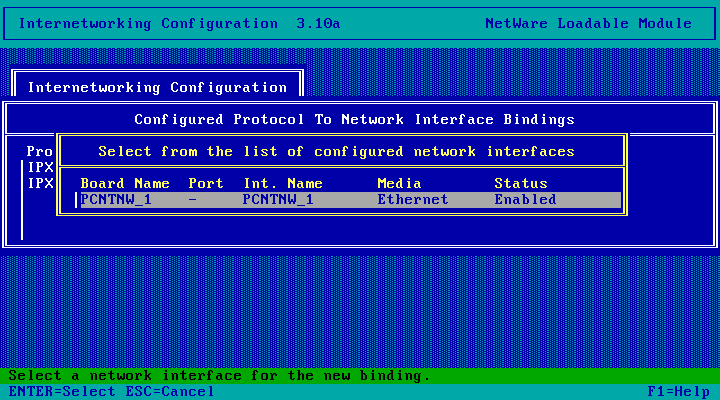The height and width of the screenshot is (400, 720).
Task: Click the Int. Name column header
Action: pyautogui.click(x=283, y=184)
